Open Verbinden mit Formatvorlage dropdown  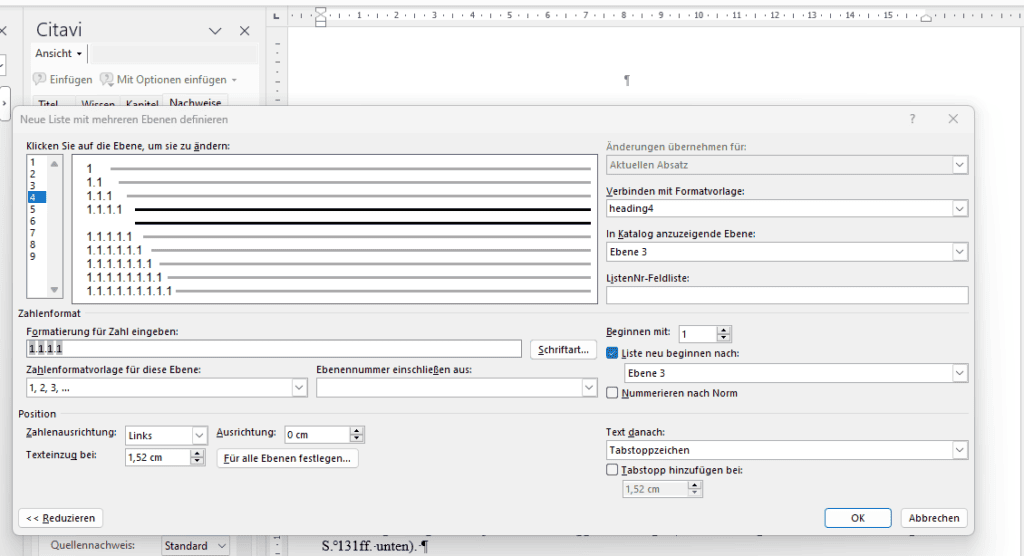pyautogui.click(x=960, y=208)
